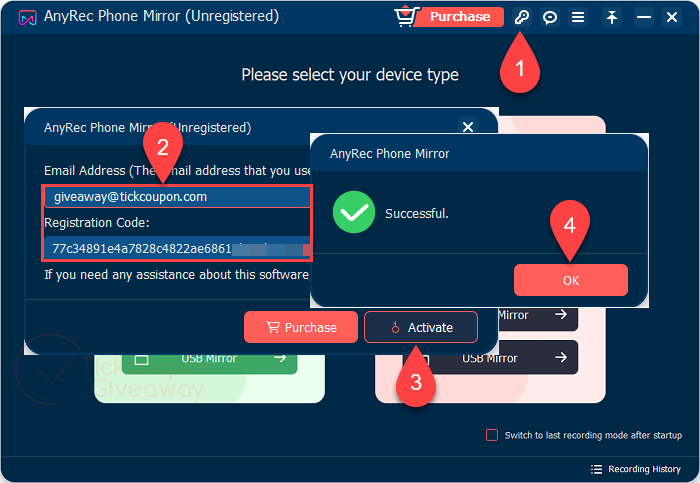This screenshot has height=483, width=700.
Task: Click the dark USB Mirror button on right card
Action: pos(491,358)
